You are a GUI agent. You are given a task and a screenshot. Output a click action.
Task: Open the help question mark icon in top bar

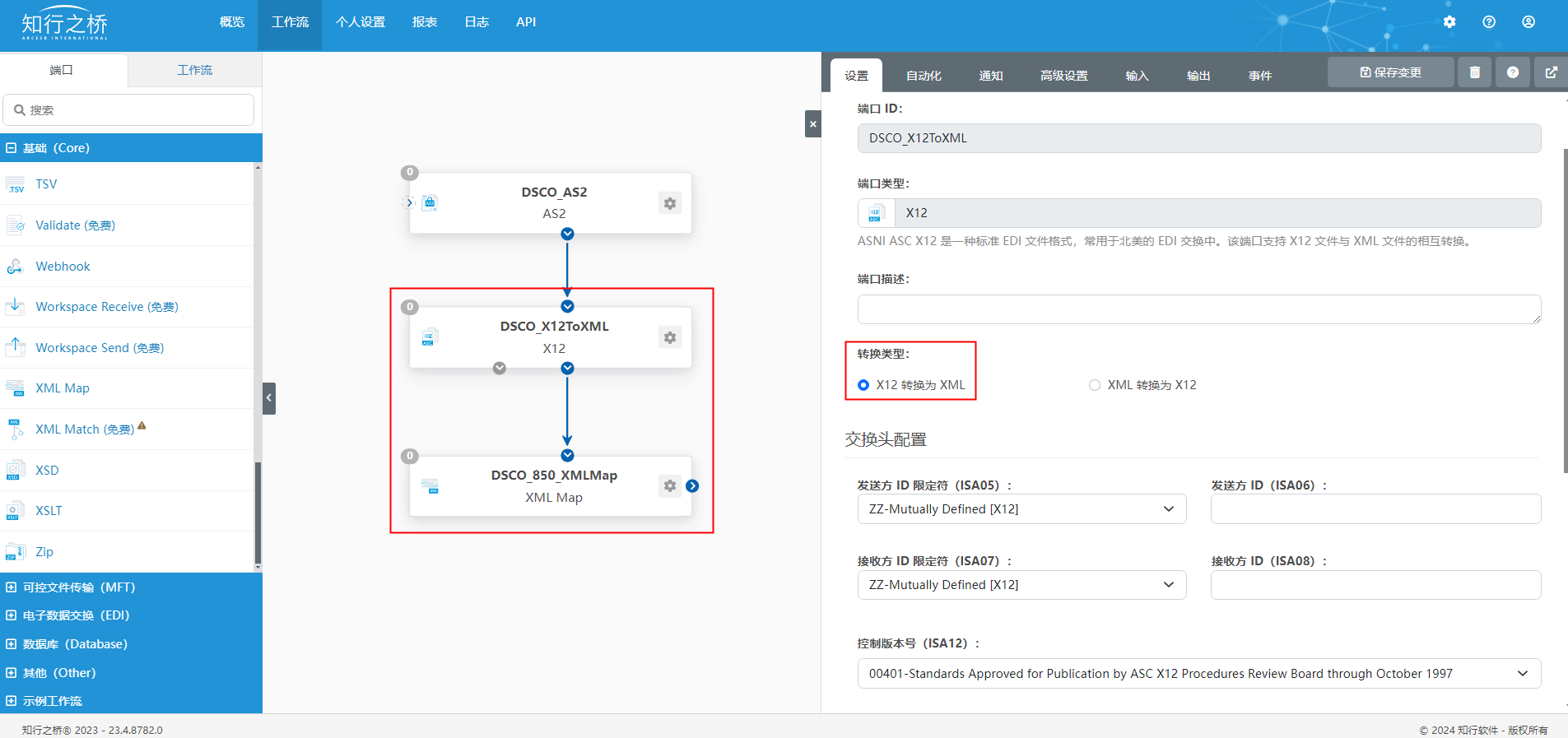point(1489,22)
